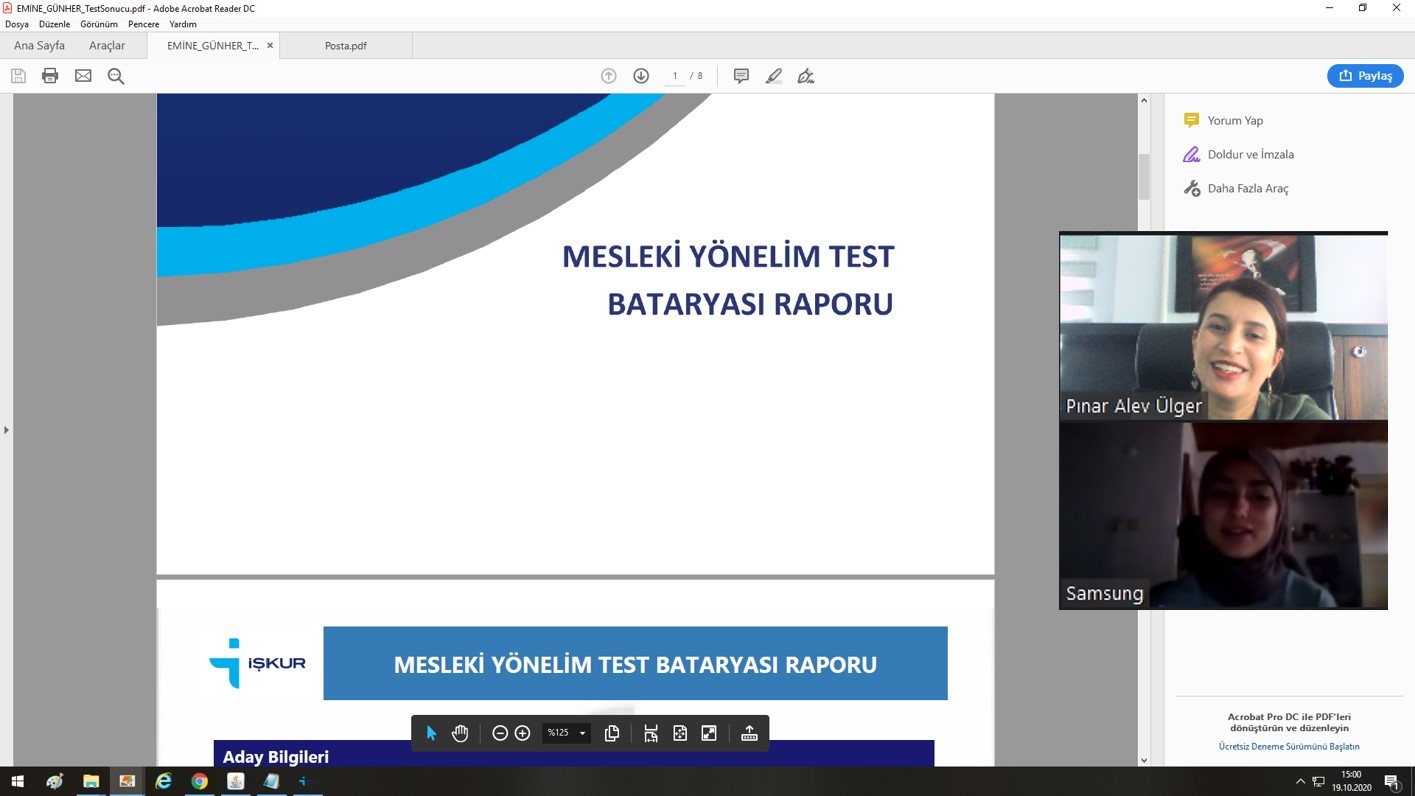
Task: Click Ücretsiz Deneme Sürümünü Başlatın link
Action: 1288,746
